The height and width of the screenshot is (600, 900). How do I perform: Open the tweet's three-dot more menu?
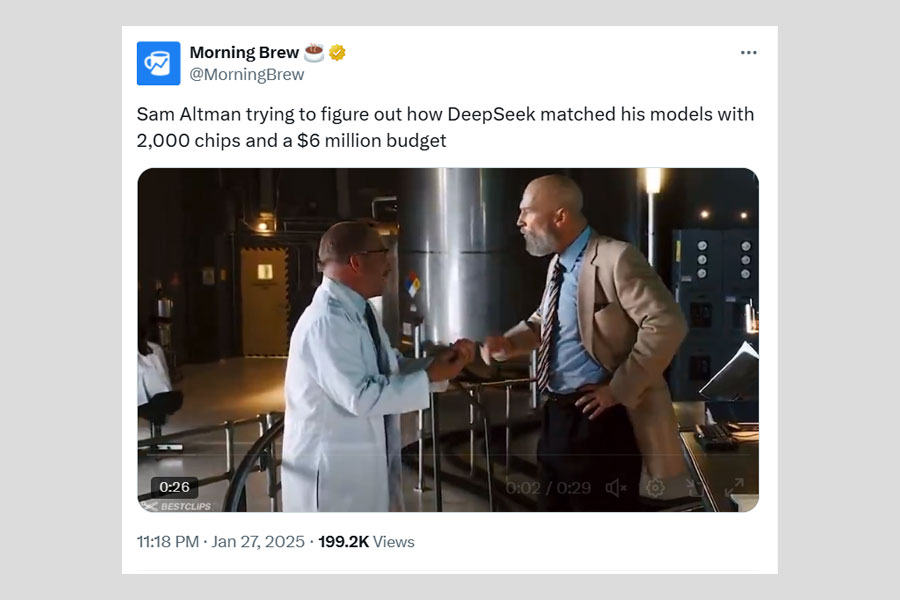click(x=748, y=53)
